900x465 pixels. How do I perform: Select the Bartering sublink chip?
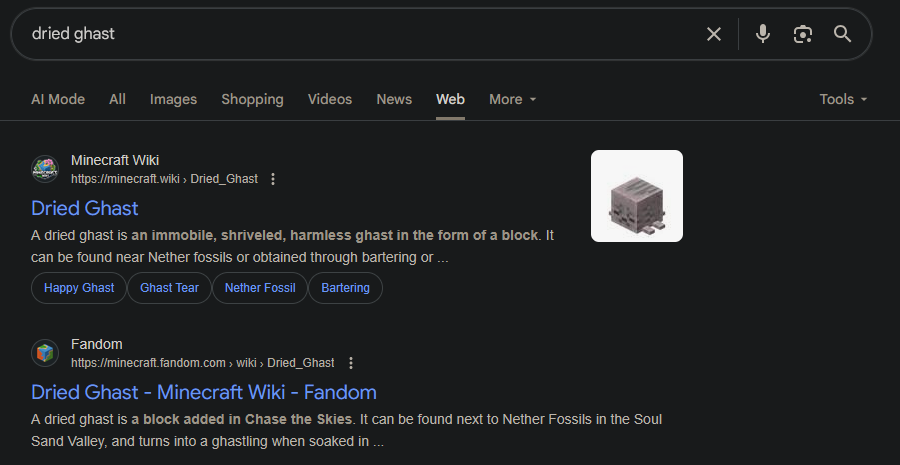pos(345,288)
